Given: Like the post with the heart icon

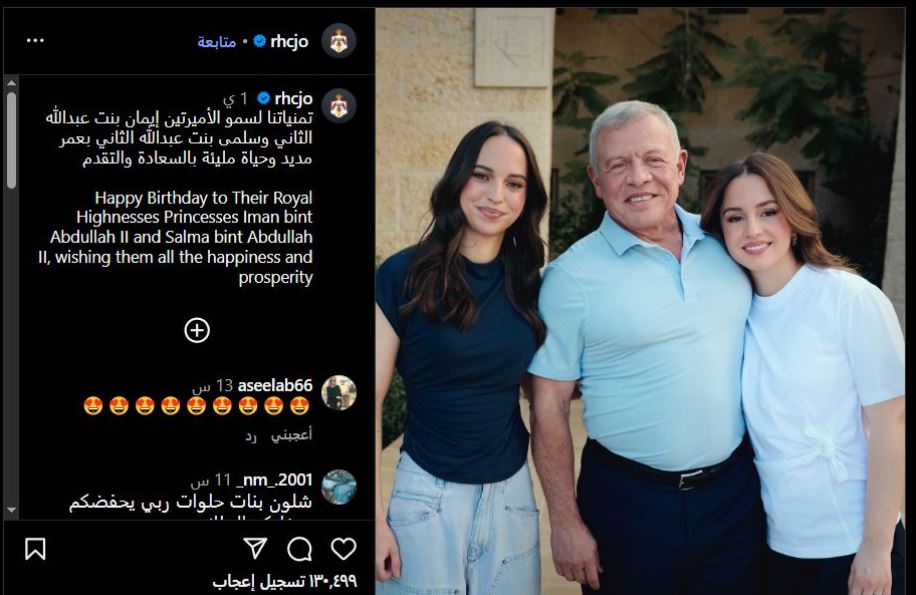Looking at the screenshot, I should point(344,549).
